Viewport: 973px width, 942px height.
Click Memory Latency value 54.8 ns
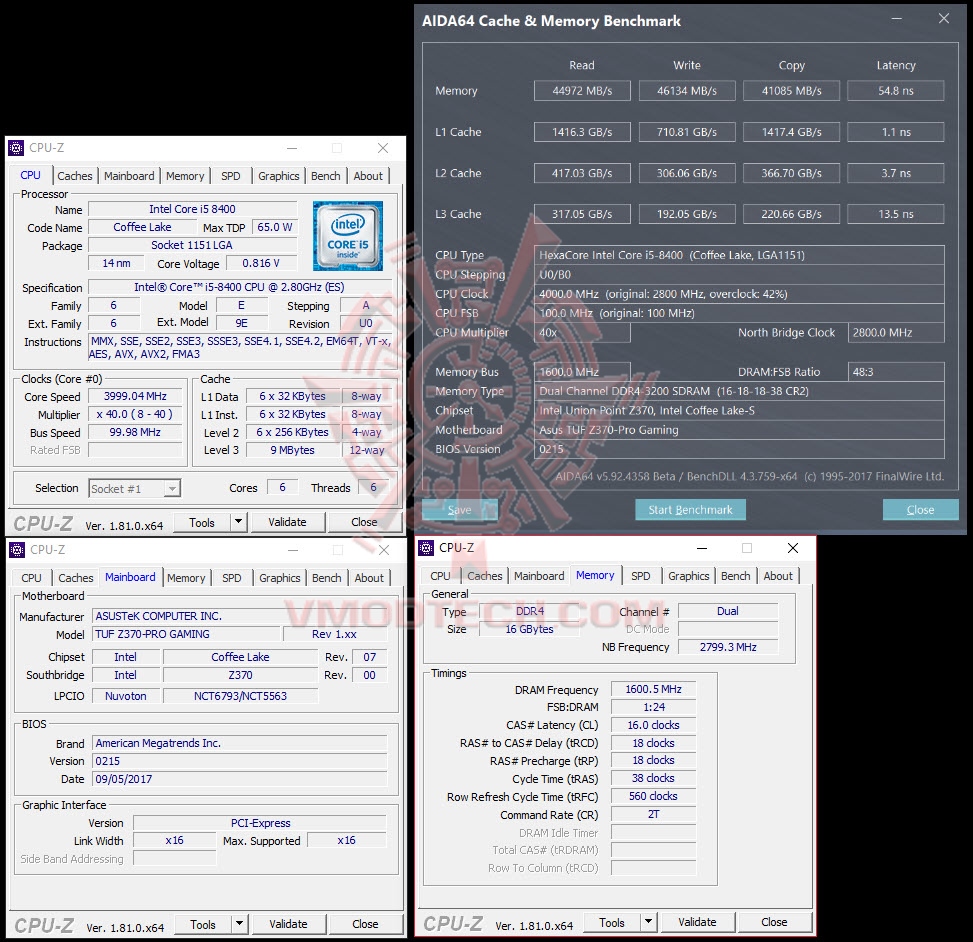[896, 91]
